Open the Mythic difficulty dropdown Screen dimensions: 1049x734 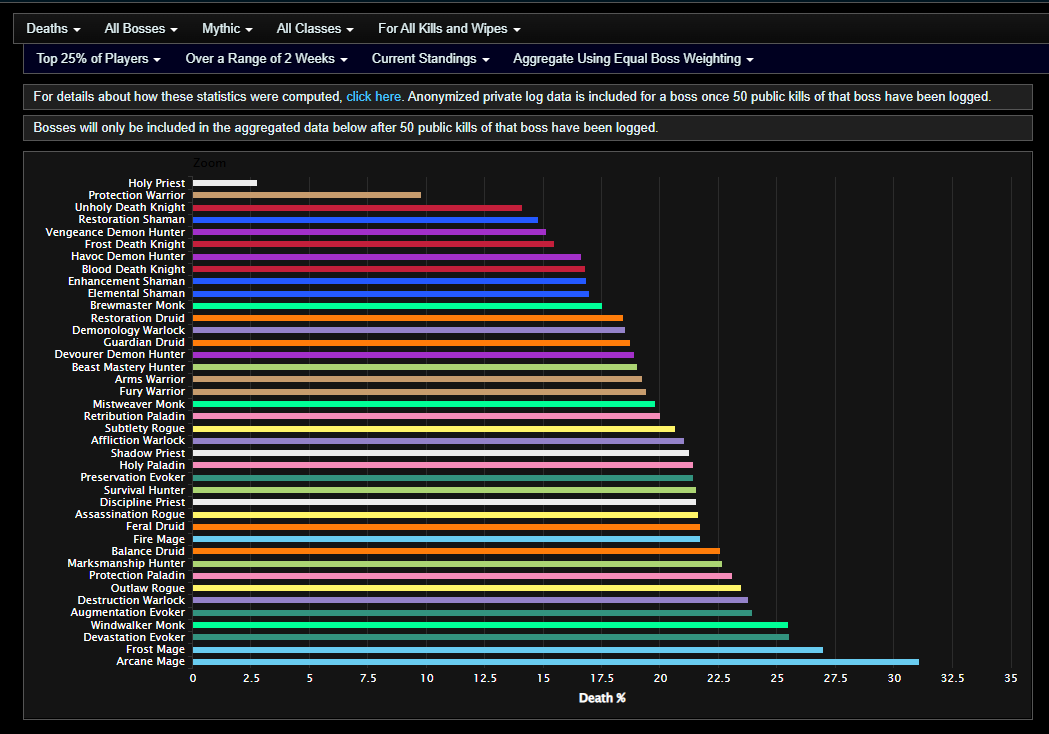tap(227, 29)
